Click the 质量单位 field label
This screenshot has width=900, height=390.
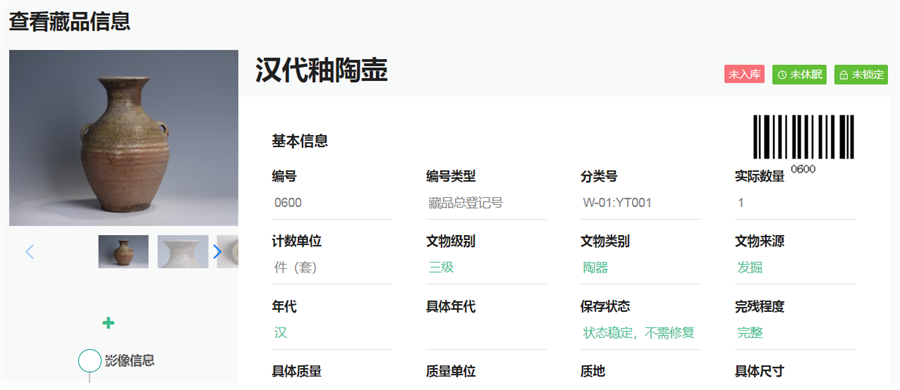(x=451, y=372)
